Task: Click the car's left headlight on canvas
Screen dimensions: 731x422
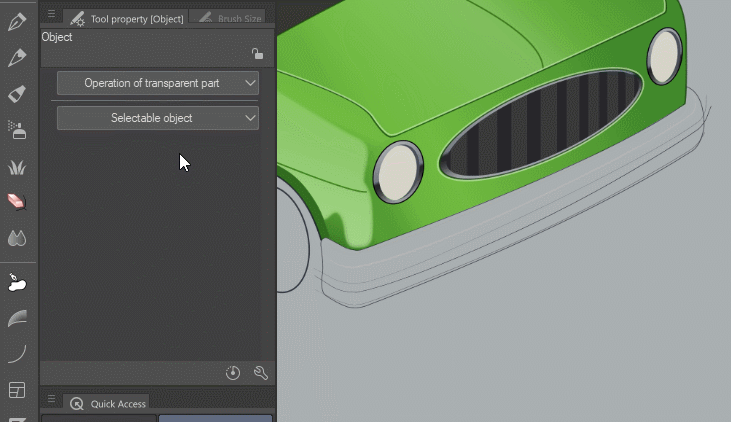Action: click(x=398, y=171)
